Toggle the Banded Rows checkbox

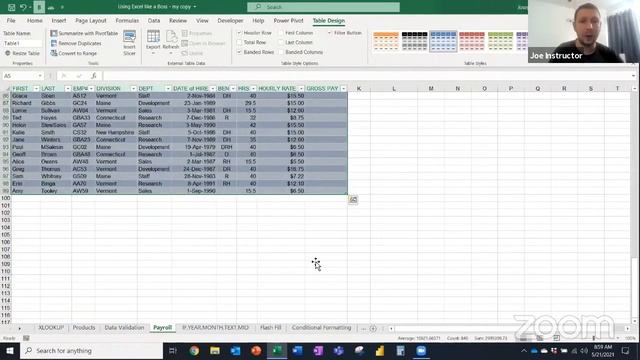pyautogui.click(x=239, y=52)
